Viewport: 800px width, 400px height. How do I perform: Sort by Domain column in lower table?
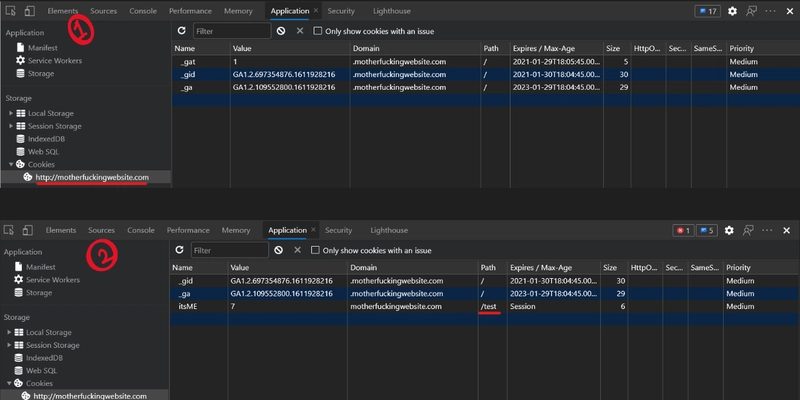tap(413, 267)
